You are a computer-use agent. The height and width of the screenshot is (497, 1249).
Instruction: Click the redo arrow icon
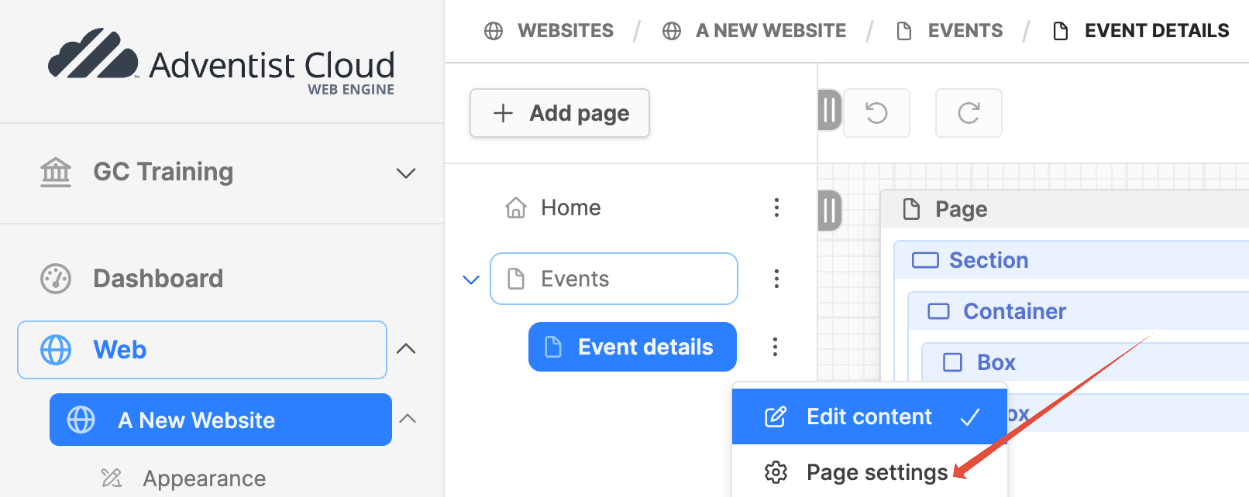(x=968, y=113)
